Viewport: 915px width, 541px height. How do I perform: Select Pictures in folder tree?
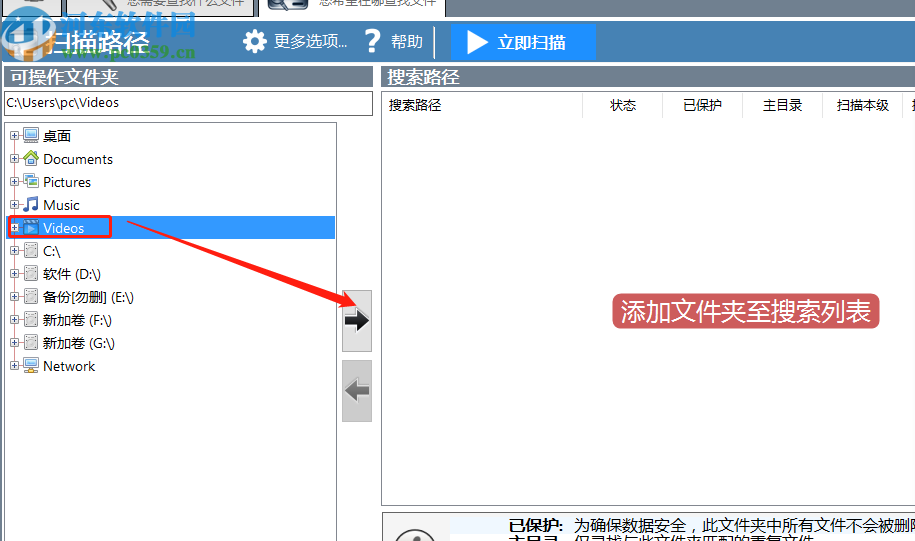point(67,182)
